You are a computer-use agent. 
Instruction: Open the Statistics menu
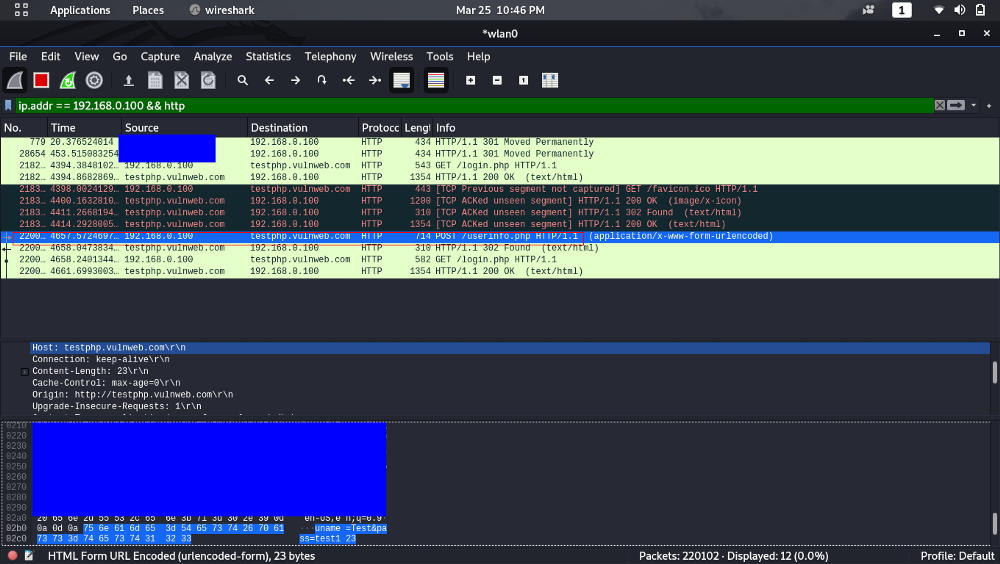point(268,56)
